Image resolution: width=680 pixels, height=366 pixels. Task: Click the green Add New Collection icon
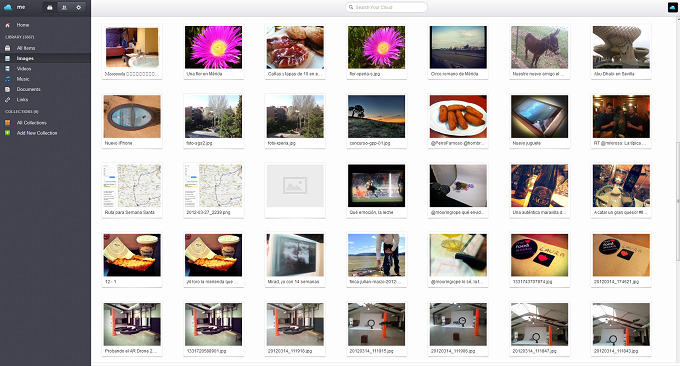(7, 133)
